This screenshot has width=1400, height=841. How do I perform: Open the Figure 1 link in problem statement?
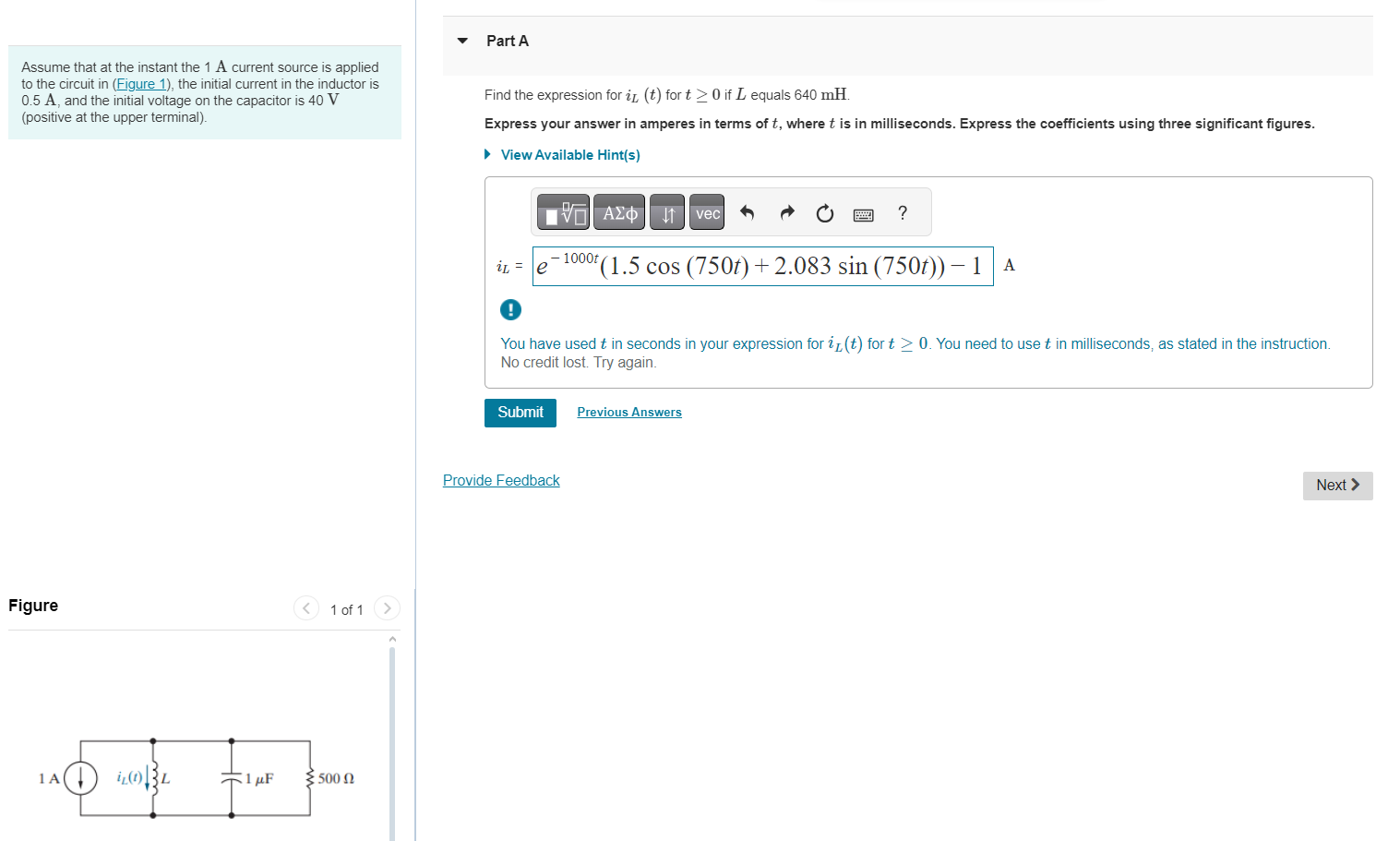tap(141, 83)
